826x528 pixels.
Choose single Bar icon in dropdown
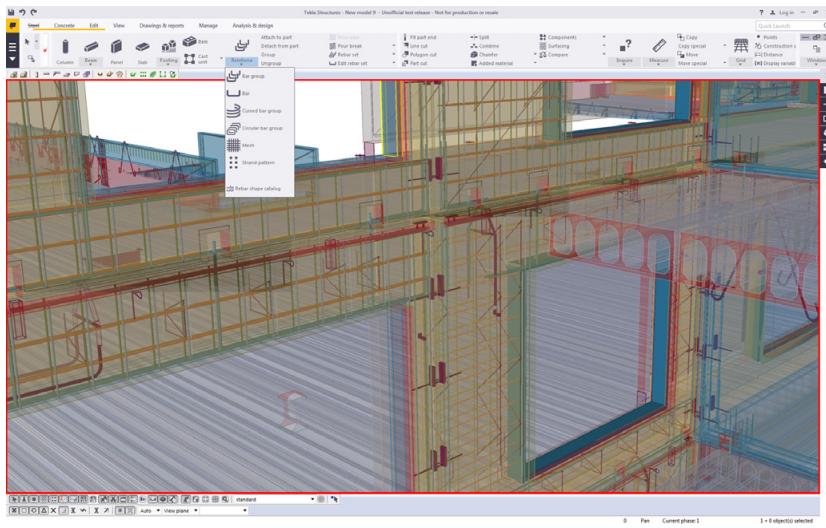tap(233, 93)
